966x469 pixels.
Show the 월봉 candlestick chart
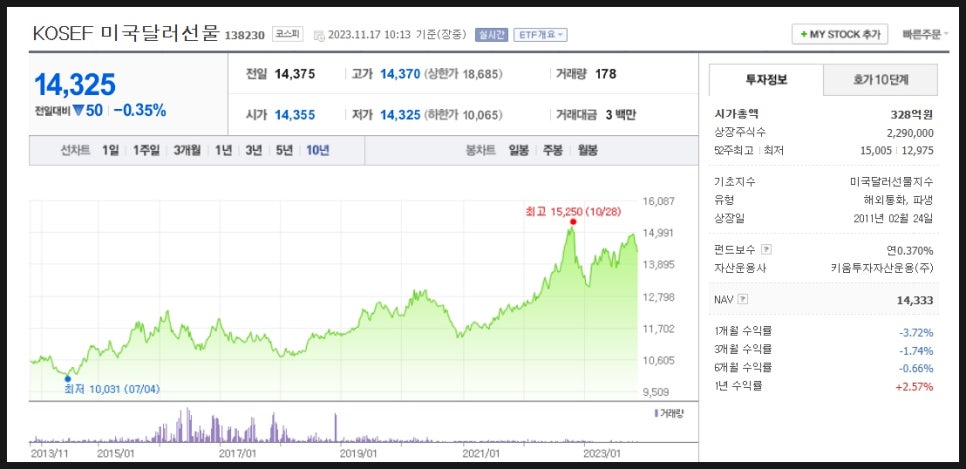point(587,150)
